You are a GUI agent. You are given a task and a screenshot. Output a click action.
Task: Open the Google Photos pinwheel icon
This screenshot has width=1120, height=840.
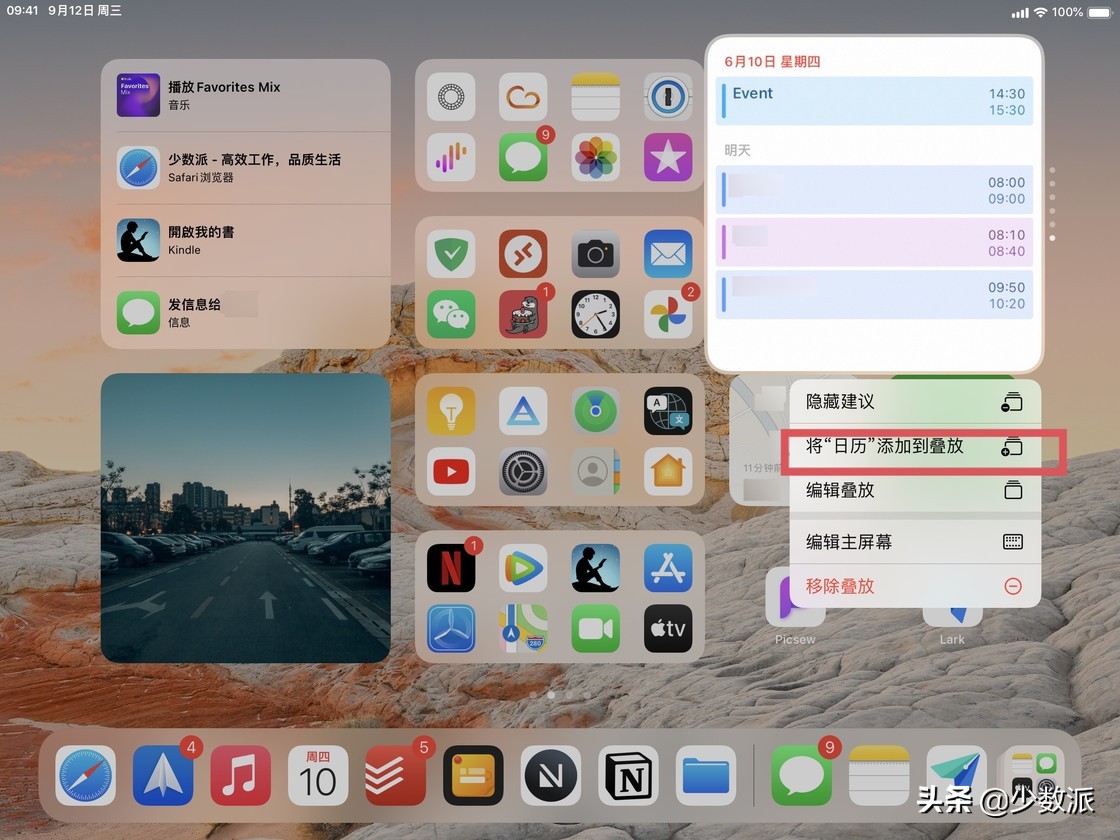pos(668,314)
